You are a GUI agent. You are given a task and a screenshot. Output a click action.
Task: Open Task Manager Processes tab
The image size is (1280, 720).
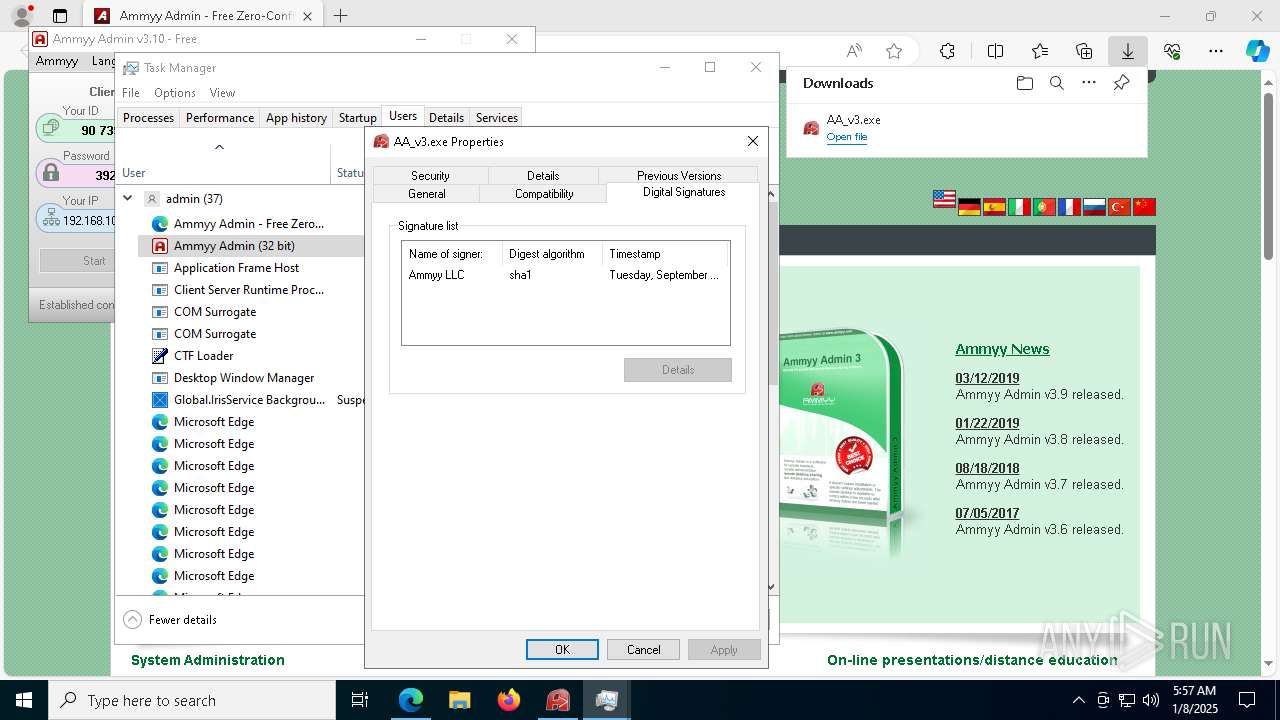(x=148, y=117)
